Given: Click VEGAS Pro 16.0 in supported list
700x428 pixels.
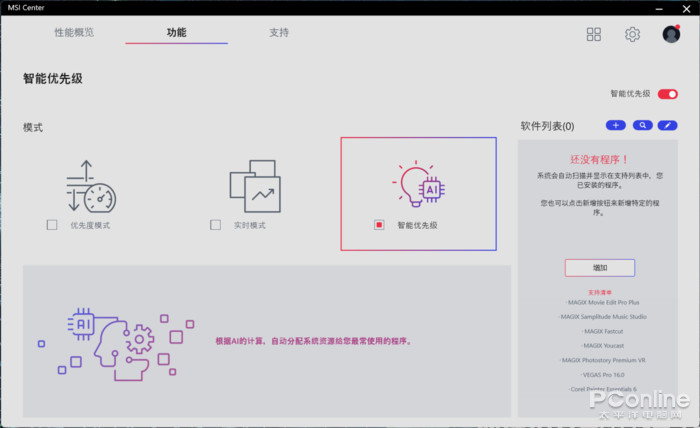Looking at the screenshot, I should point(599,373).
